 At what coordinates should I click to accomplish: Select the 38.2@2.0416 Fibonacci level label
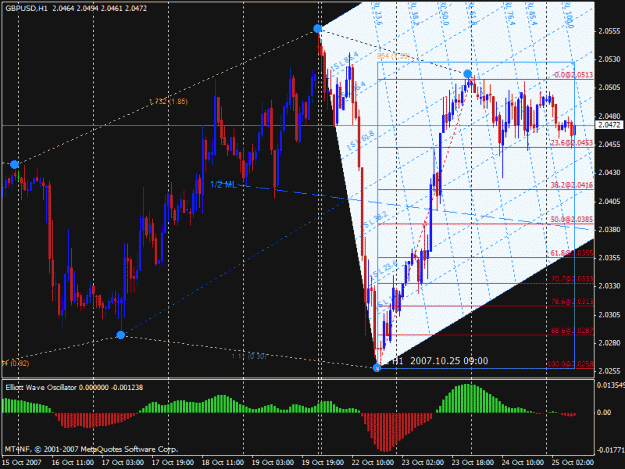tap(572, 185)
